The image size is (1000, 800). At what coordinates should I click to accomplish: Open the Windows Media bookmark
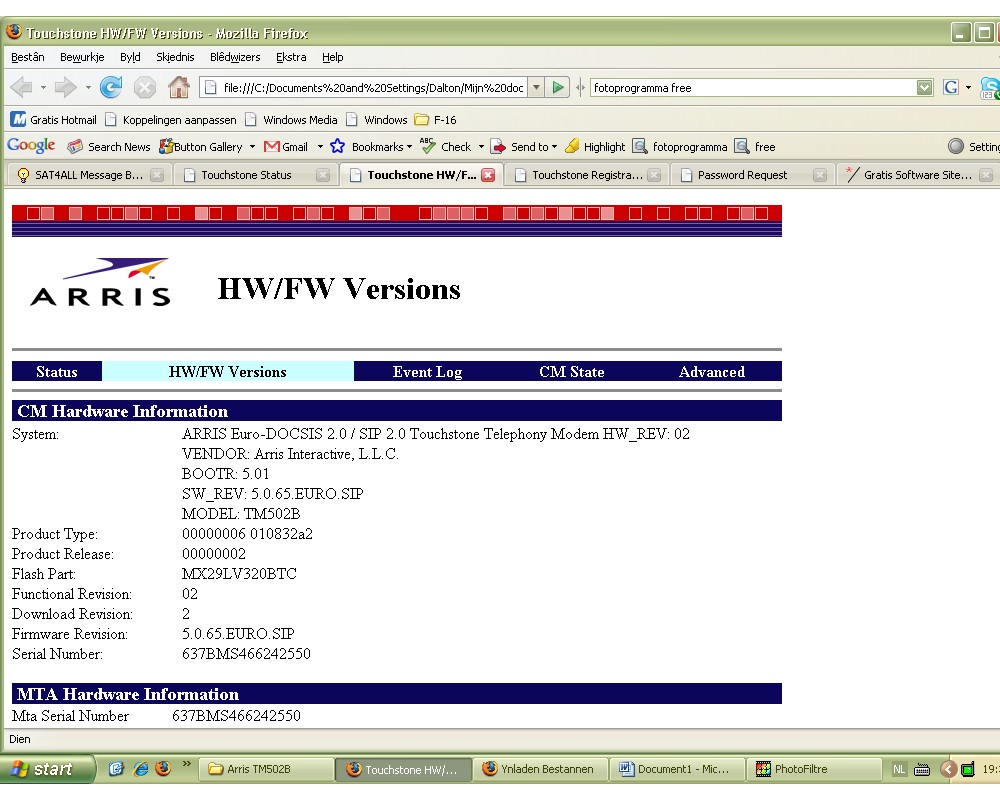click(x=291, y=119)
